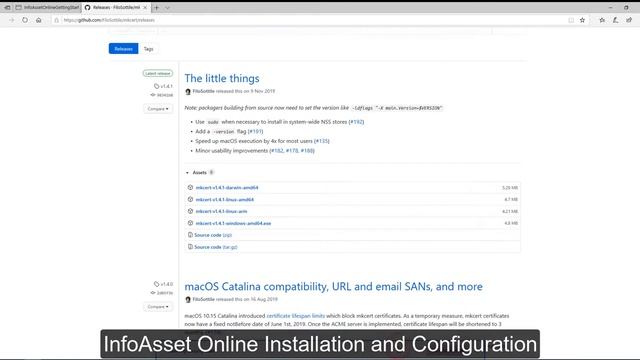The image size is (640, 360).
Task: Go to the browser home page
Action: (x=38, y=20)
